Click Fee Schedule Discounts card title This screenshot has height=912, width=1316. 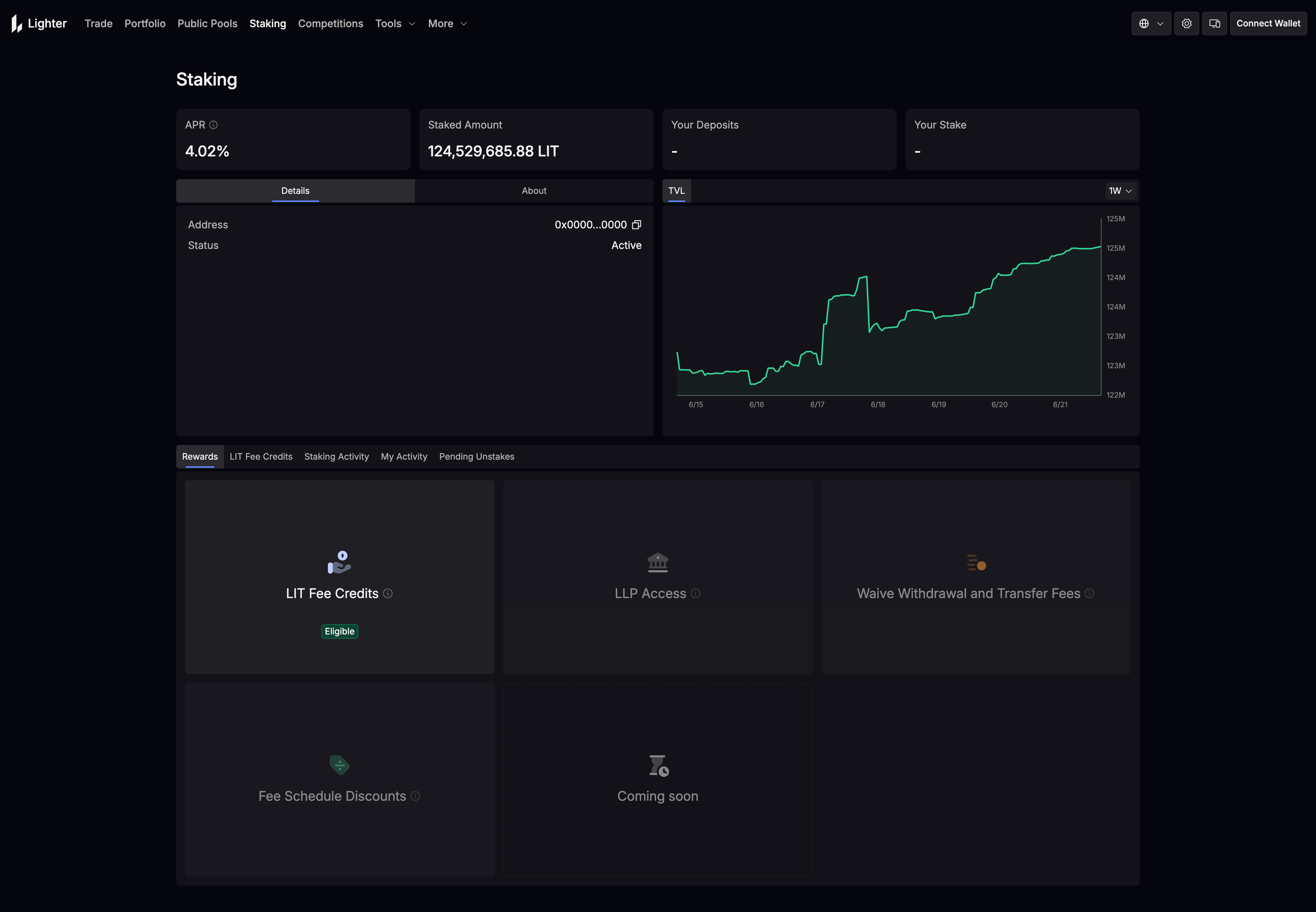tap(332, 796)
